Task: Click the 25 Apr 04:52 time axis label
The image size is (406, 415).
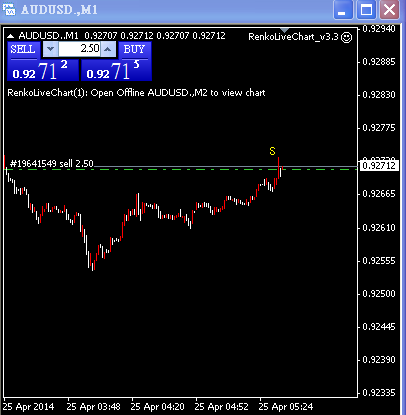Action: point(221,407)
